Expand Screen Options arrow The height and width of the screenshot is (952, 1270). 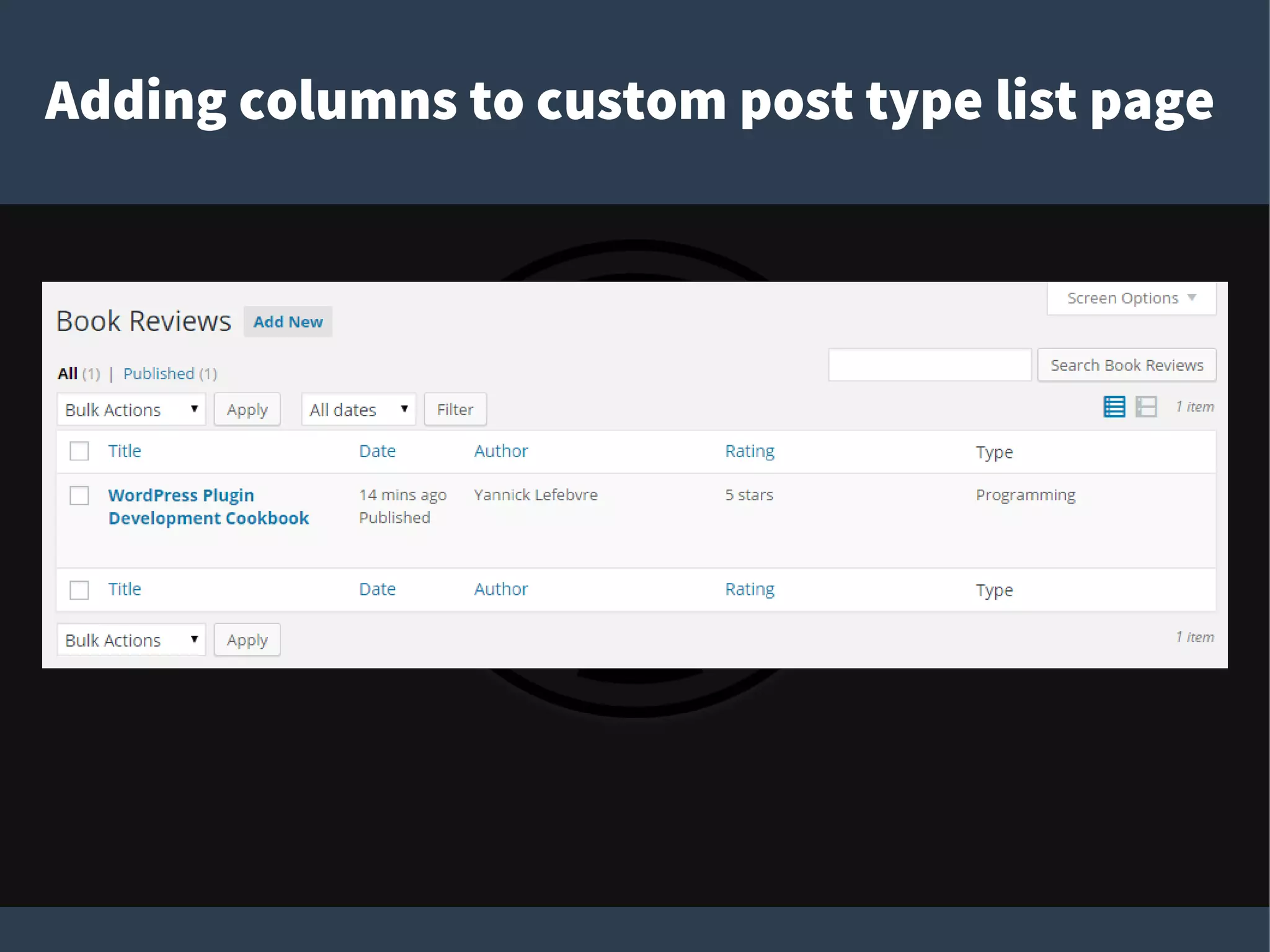click(1191, 298)
